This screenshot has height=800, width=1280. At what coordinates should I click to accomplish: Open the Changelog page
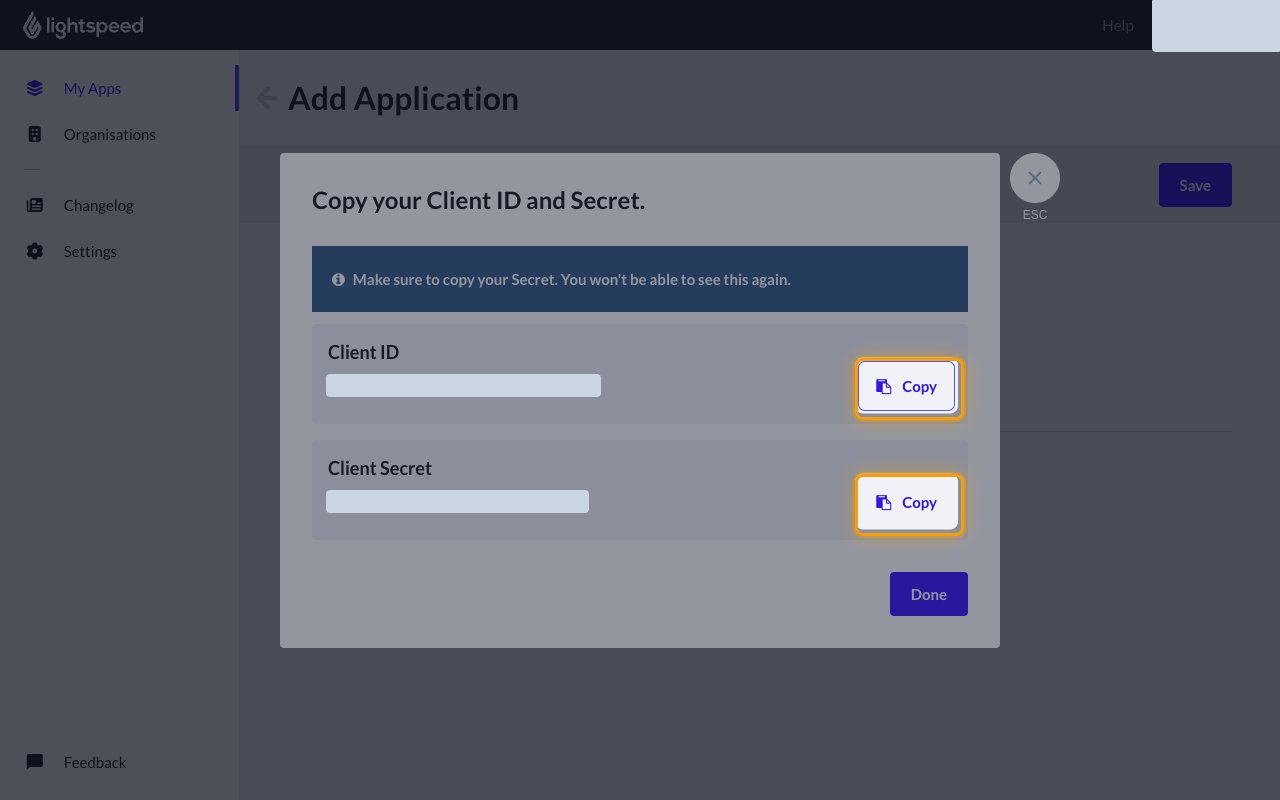pos(98,205)
